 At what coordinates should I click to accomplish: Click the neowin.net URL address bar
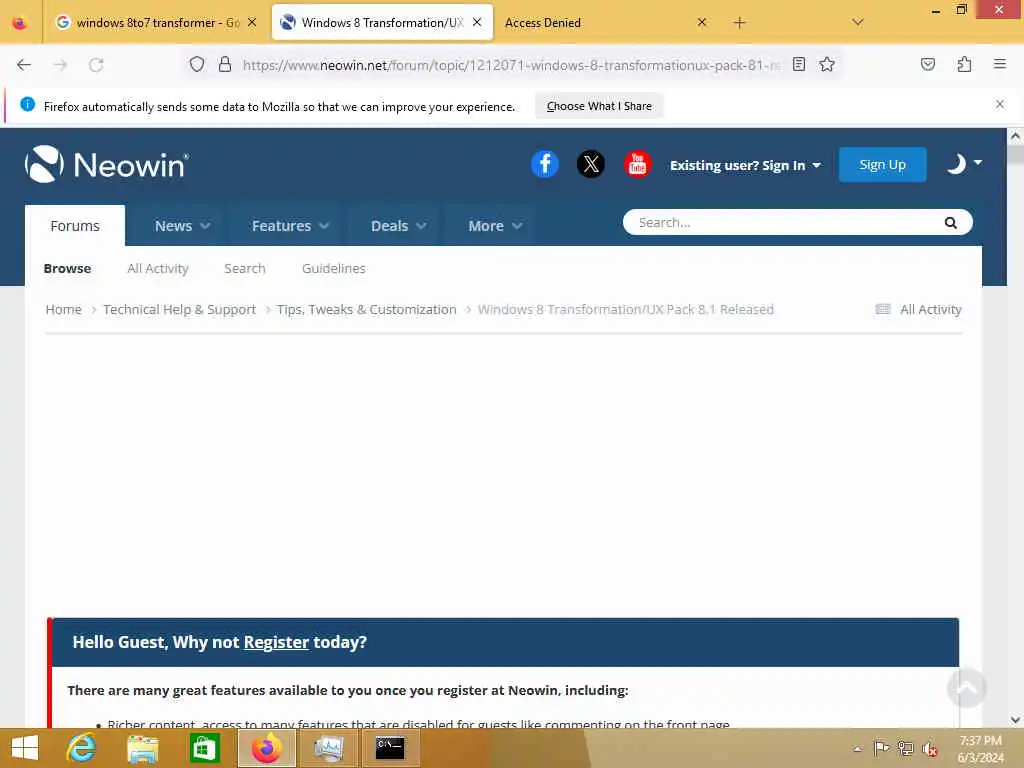[511, 65]
